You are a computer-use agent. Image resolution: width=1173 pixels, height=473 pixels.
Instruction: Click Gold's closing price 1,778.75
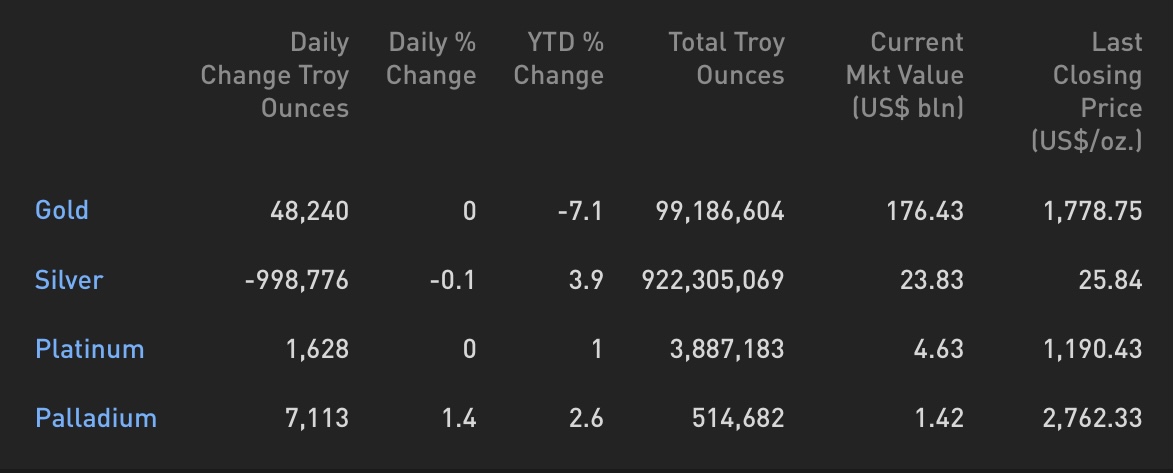[1093, 211]
